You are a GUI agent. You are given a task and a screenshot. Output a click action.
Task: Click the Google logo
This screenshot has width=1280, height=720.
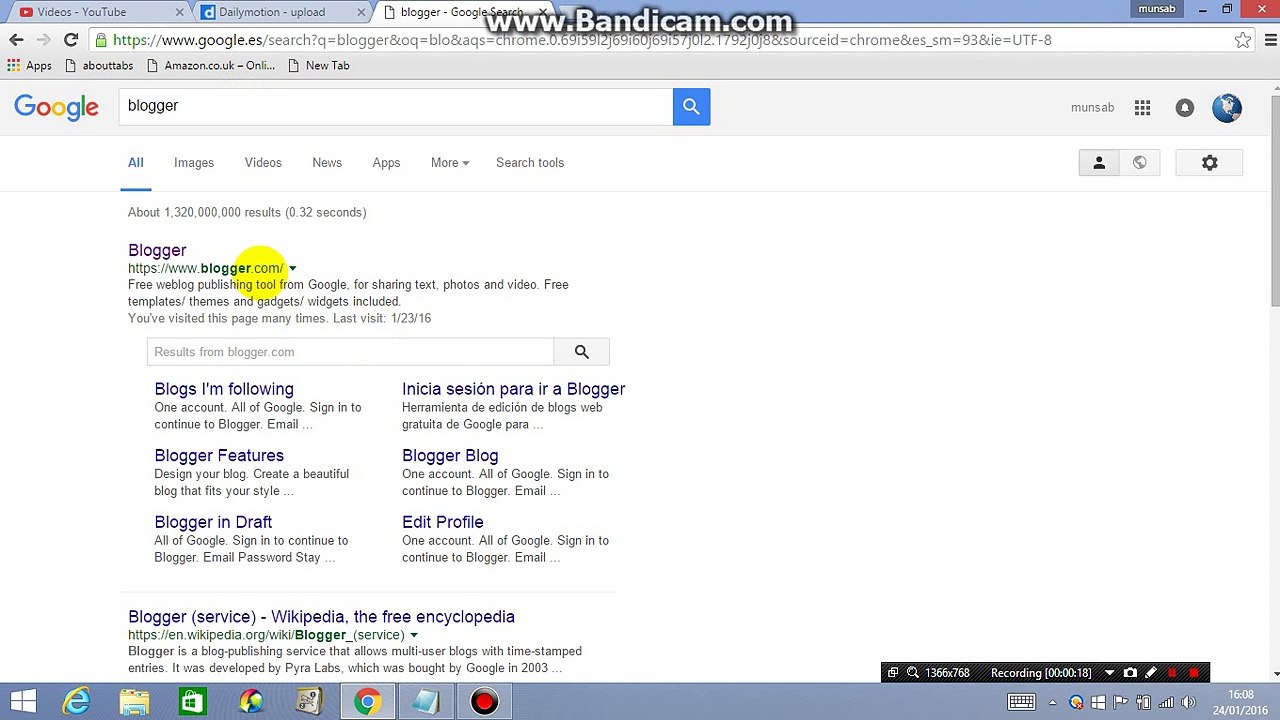pyautogui.click(x=56, y=108)
